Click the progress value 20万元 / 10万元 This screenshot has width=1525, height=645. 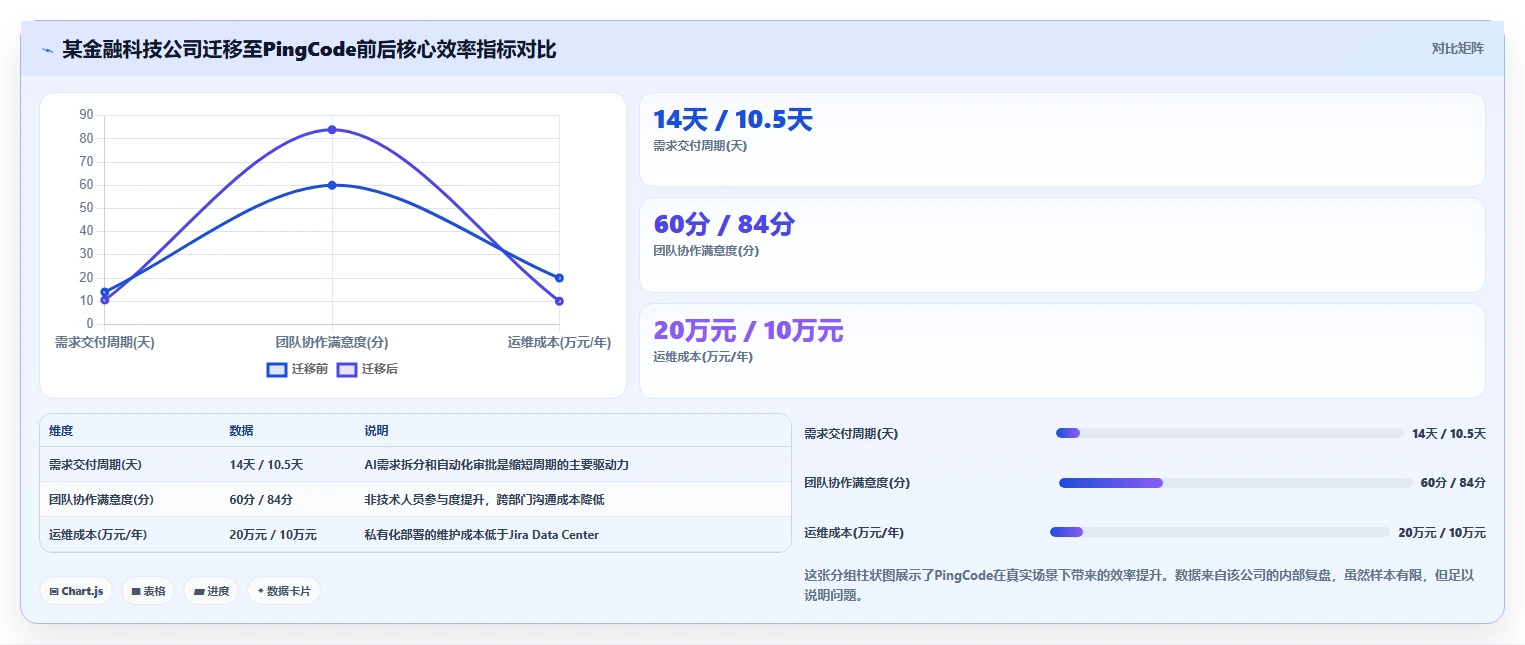1442,532
